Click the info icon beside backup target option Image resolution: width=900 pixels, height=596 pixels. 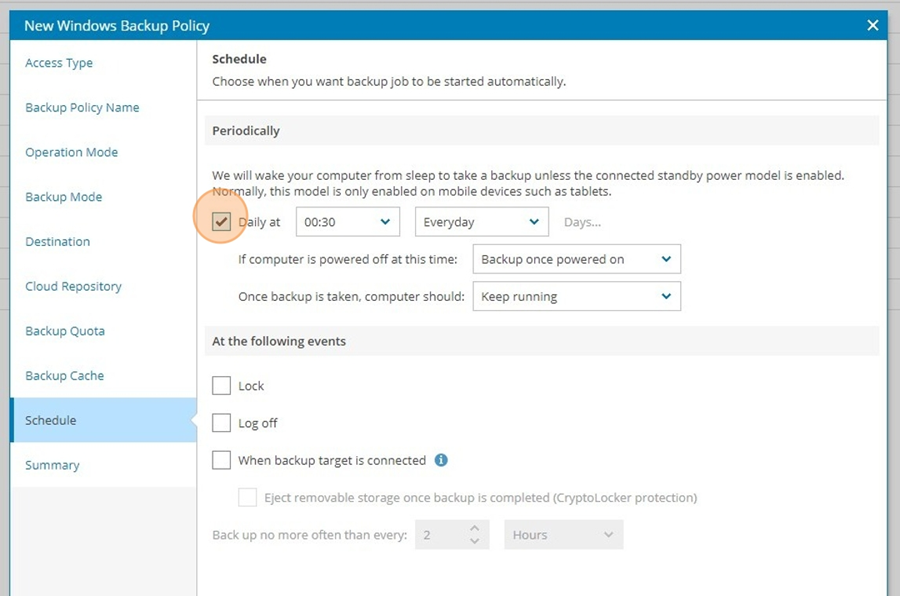pyautogui.click(x=441, y=460)
